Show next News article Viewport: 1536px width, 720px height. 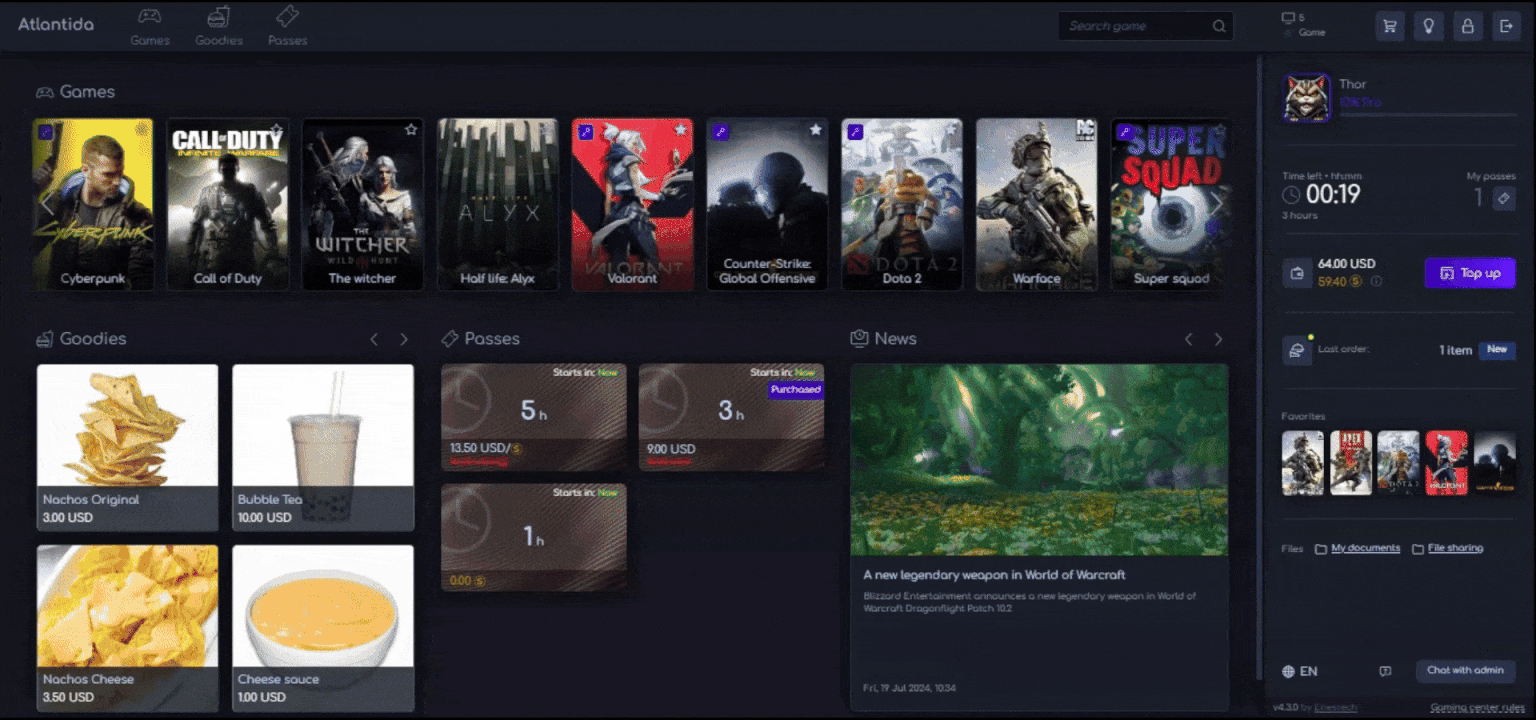pyautogui.click(x=1218, y=339)
